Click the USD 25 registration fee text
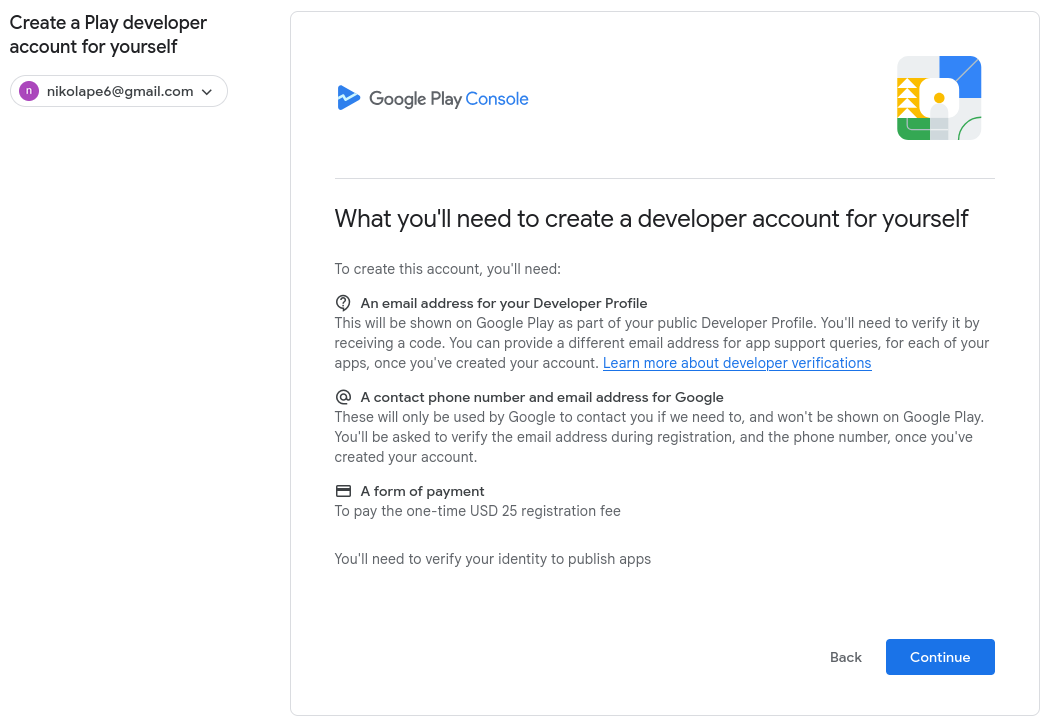This screenshot has width=1053, height=728. [x=477, y=511]
